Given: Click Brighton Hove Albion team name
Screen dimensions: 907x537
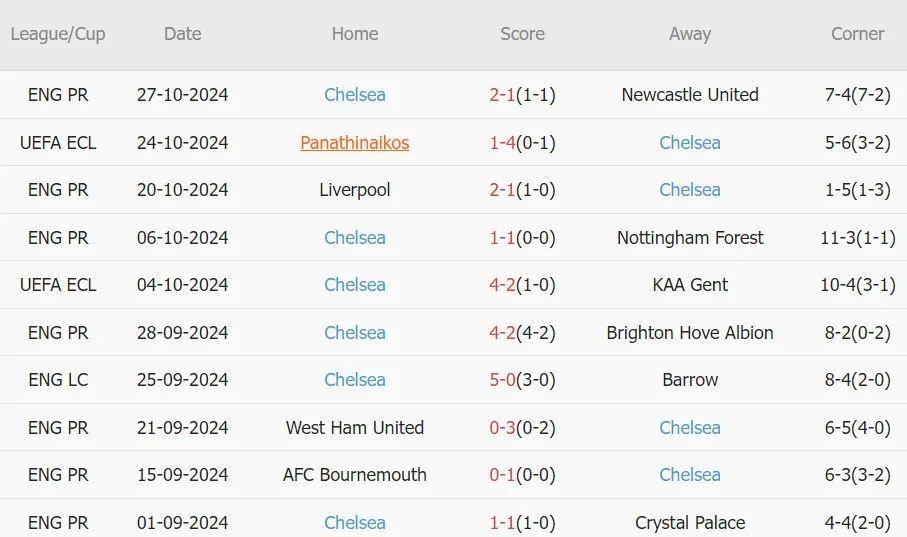Looking at the screenshot, I should pos(690,333).
